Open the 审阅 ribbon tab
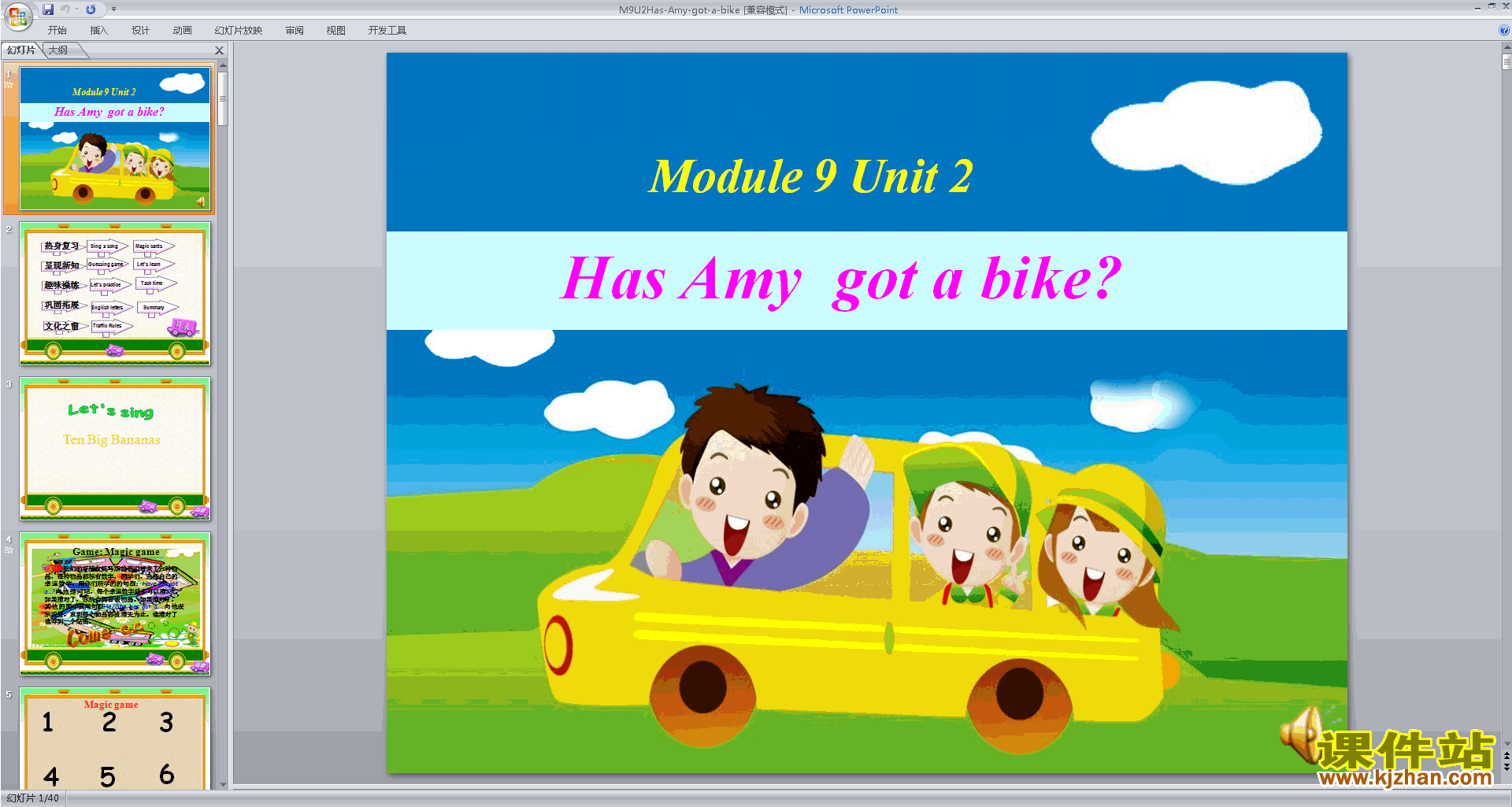The image size is (1512, 807). coord(295,31)
